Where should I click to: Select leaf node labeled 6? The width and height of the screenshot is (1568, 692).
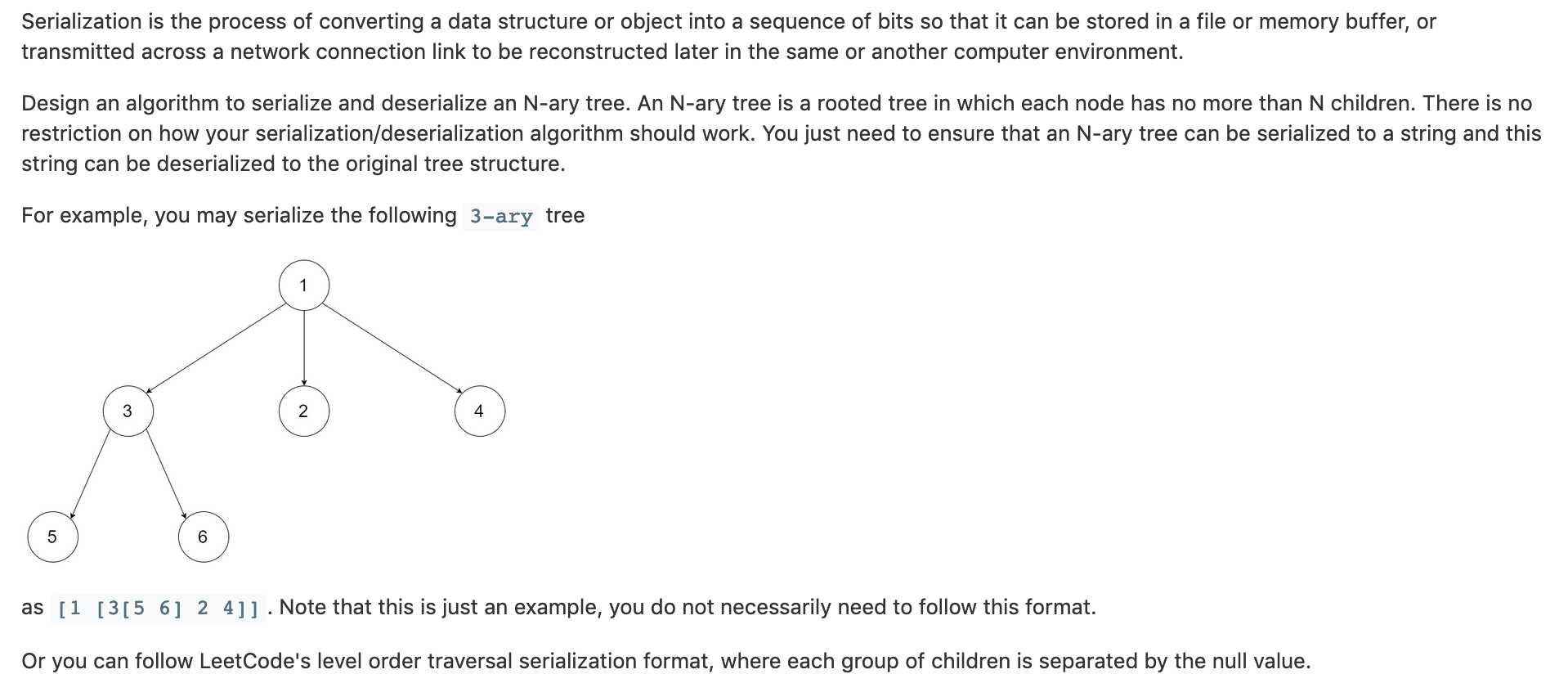coord(204,537)
